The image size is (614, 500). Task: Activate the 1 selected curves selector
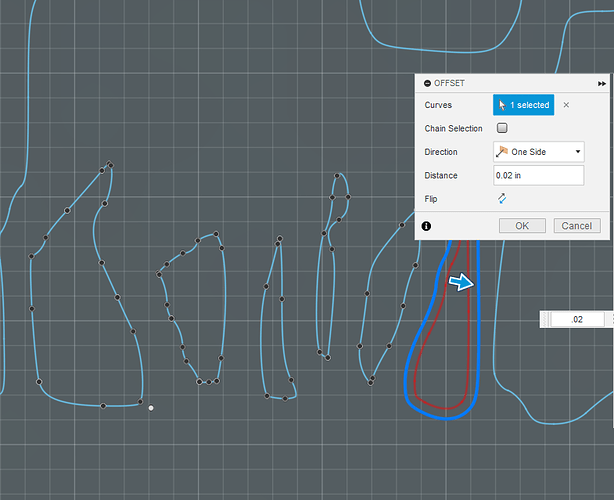click(x=524, y=105)
